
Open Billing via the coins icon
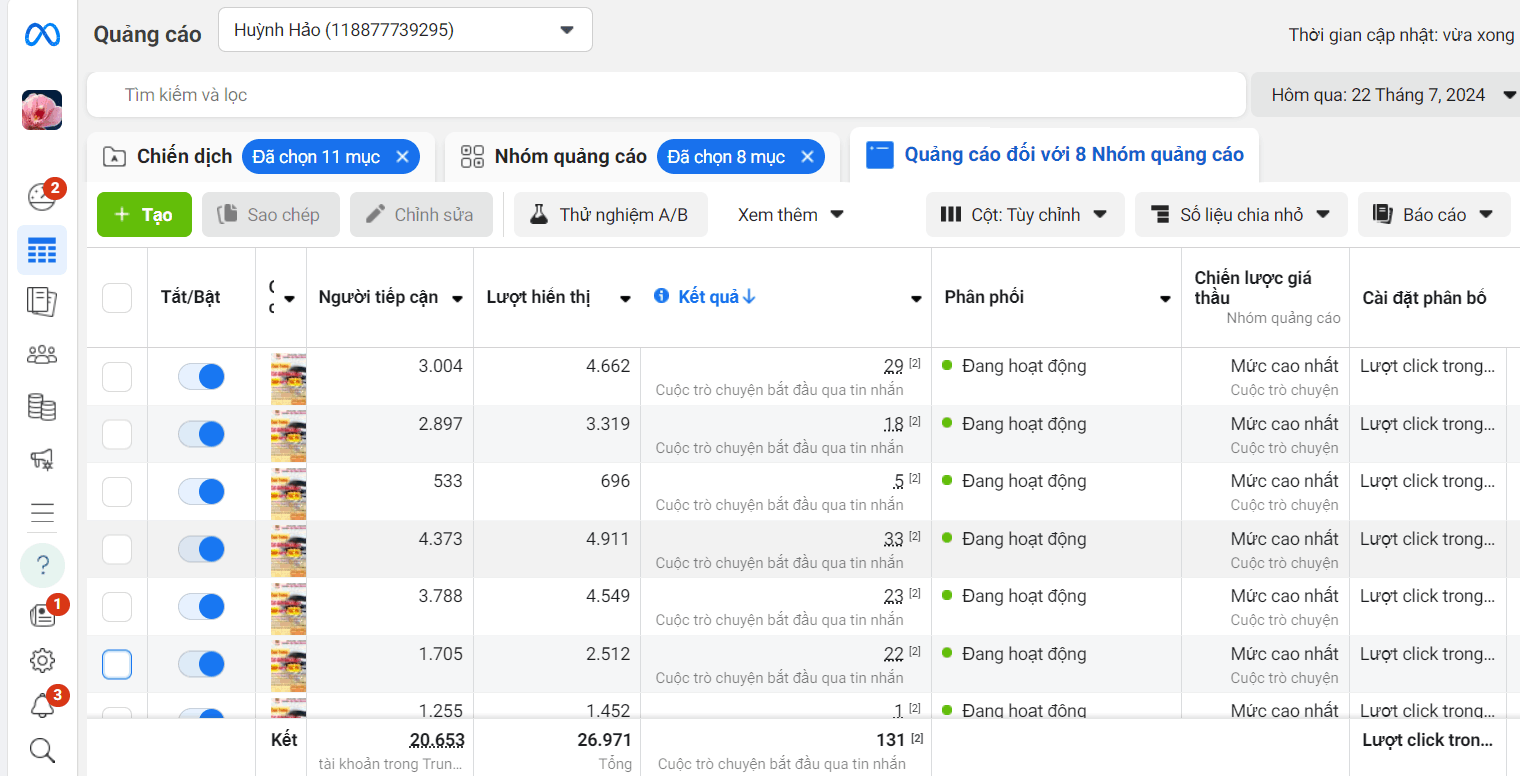point(42,407)
